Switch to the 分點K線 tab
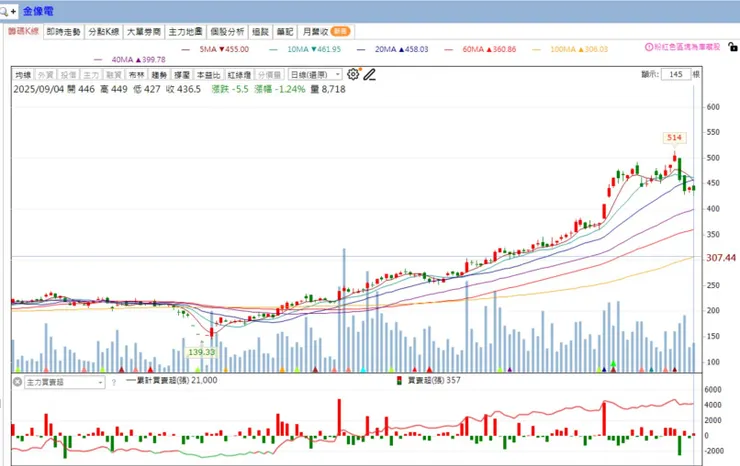 104,32
